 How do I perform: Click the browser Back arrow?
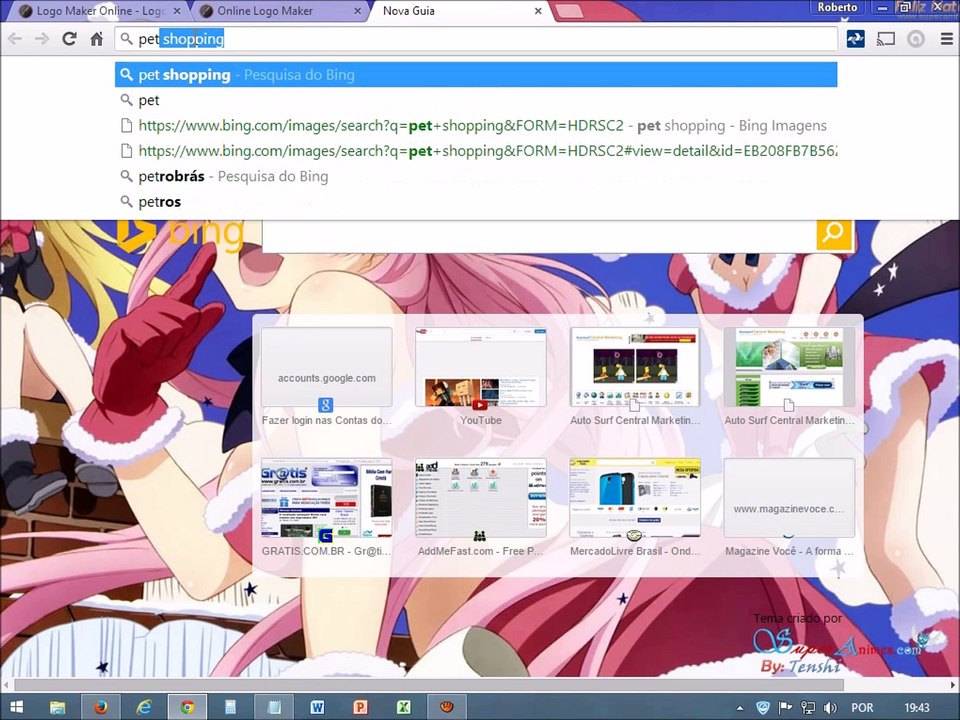pos(15,39)
